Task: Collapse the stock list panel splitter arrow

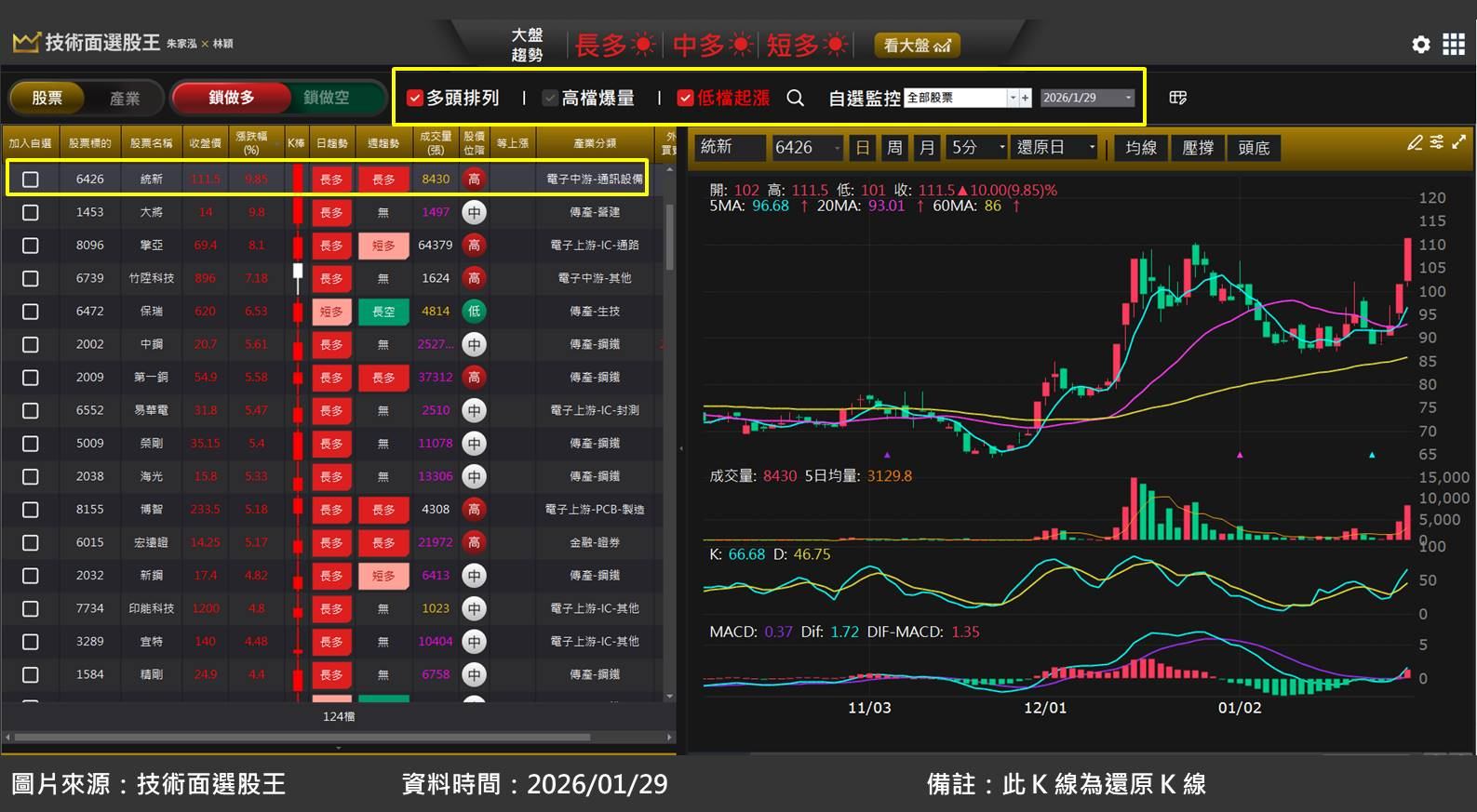Action: 681,448
